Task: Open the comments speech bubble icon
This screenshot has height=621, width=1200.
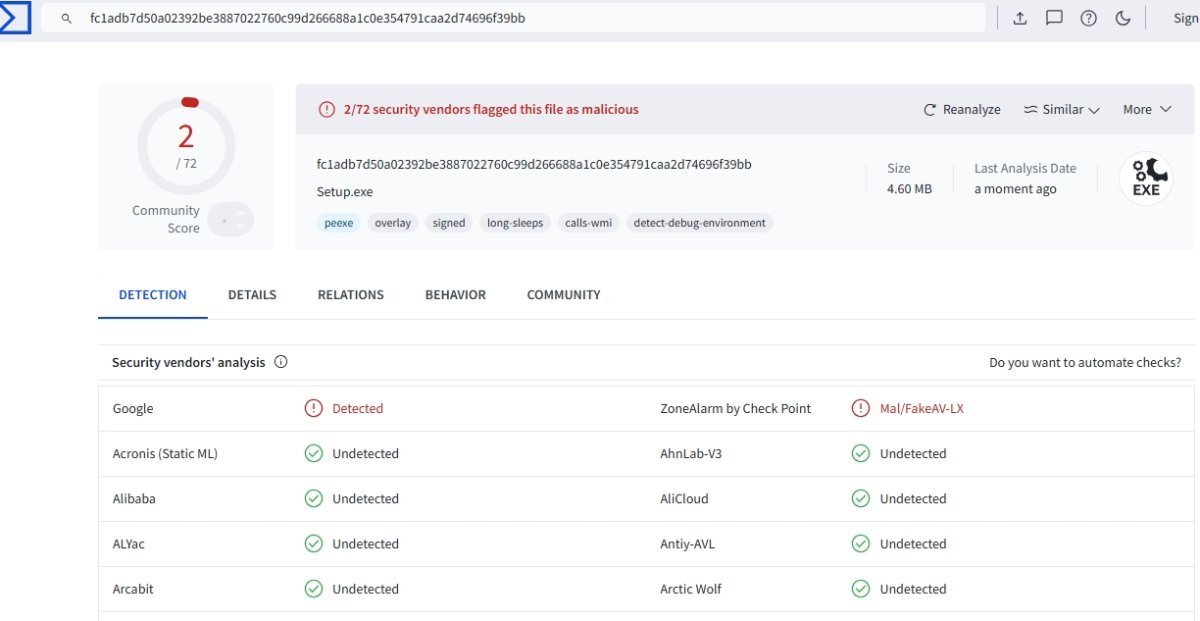Action: [1054, 18]
